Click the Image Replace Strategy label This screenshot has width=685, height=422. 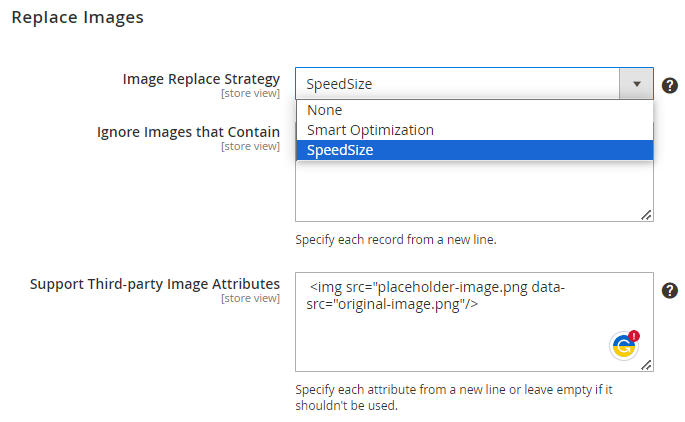tap(201, 79)
